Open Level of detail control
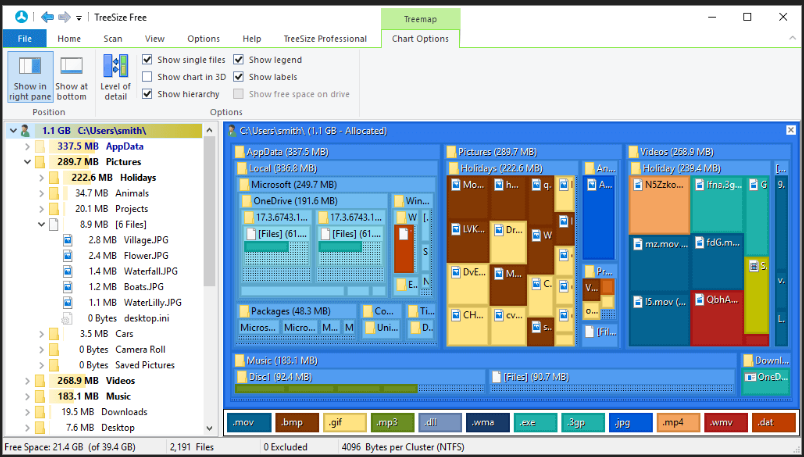The image size is (804, 457). point(115,77)
